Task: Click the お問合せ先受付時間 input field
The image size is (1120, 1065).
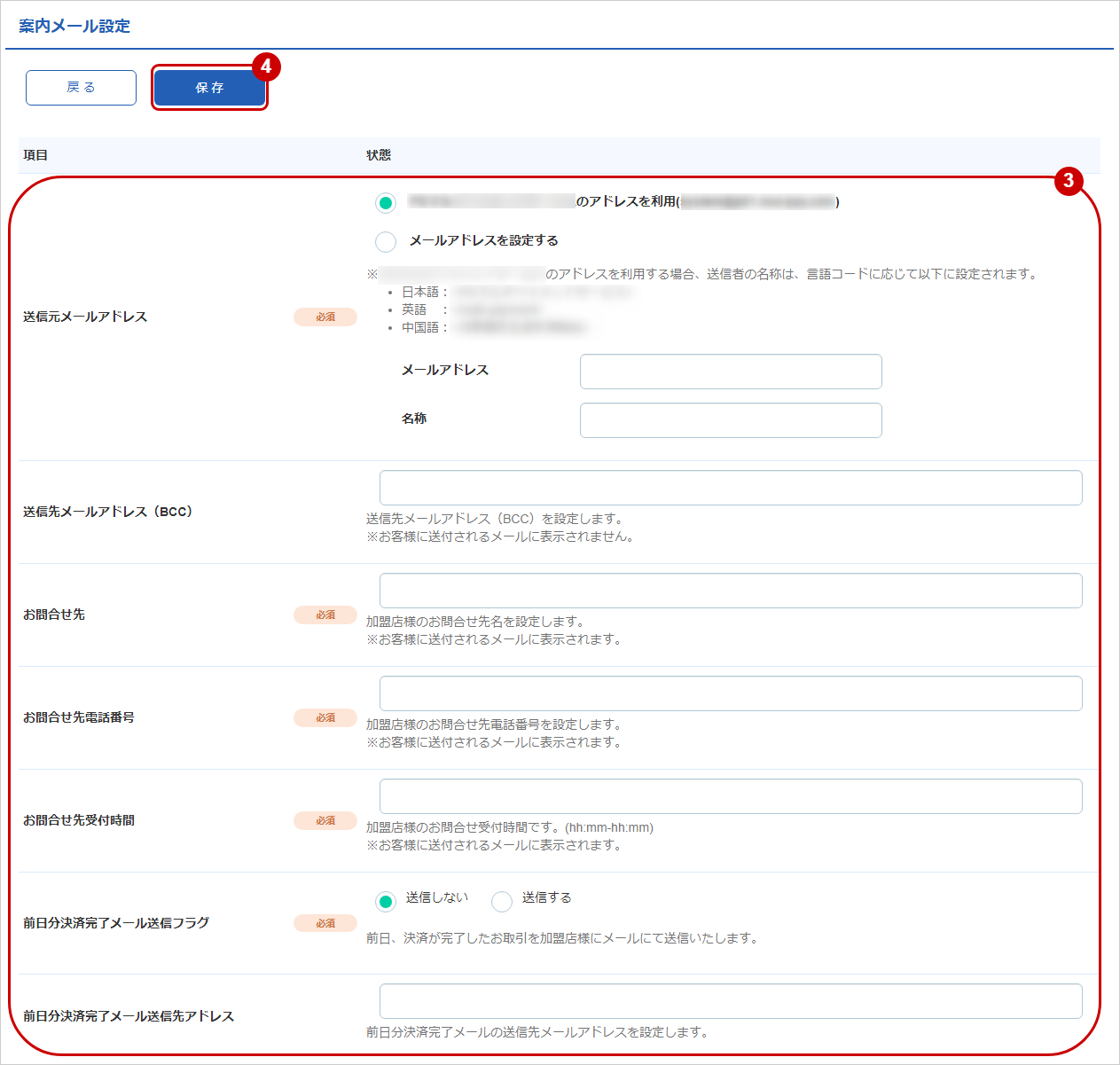Action: (x=731, y=796)
